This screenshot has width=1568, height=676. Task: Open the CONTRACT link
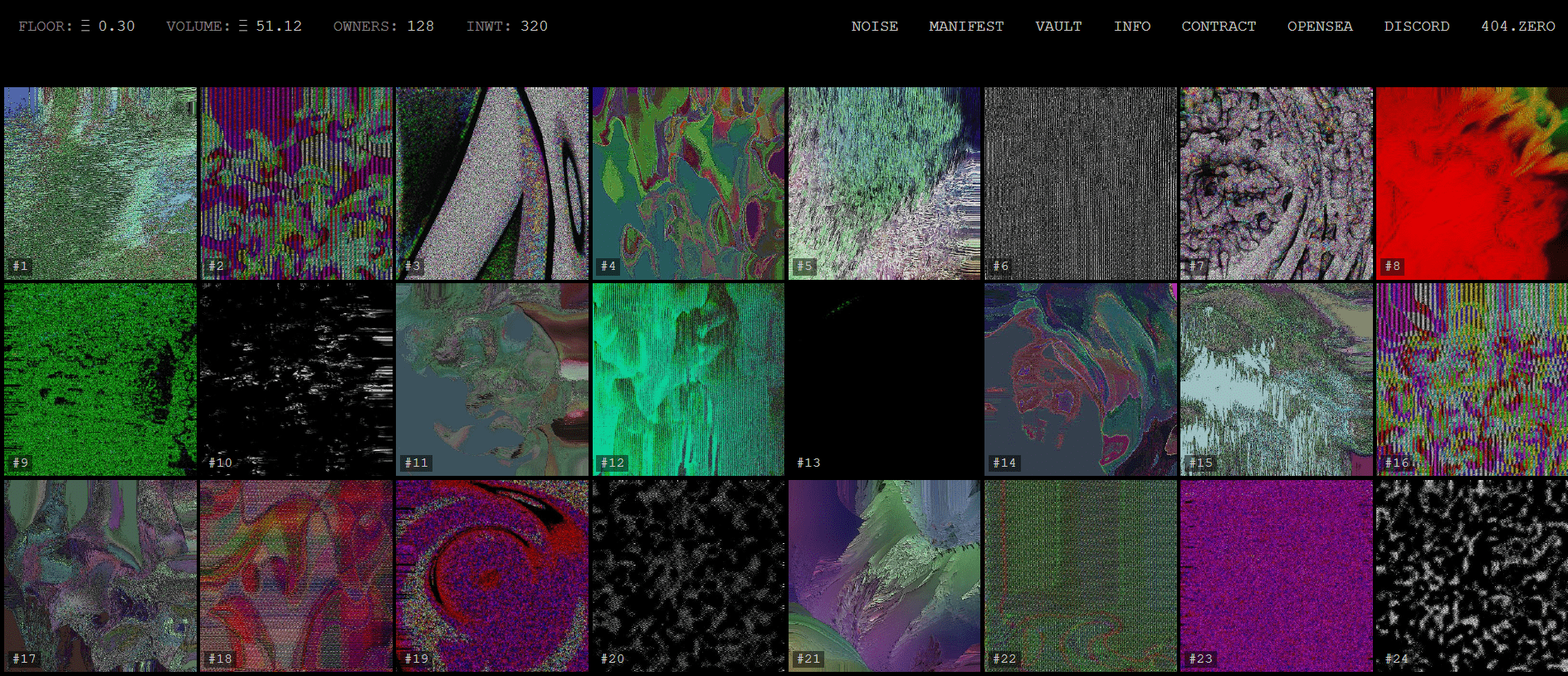point(1218,27)
